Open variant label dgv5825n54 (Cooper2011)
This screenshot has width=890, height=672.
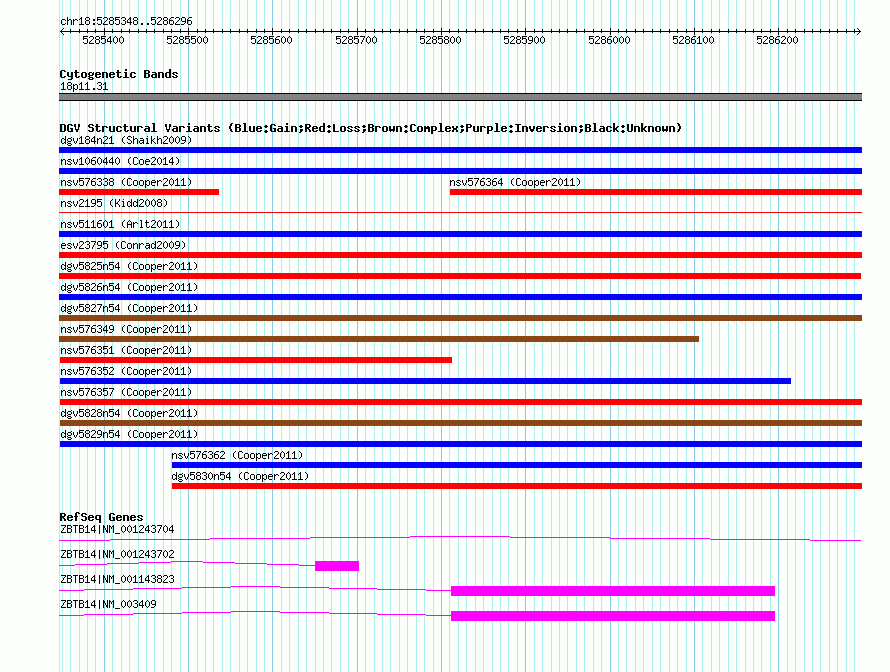pyautogui.click(x=129, y=266)
